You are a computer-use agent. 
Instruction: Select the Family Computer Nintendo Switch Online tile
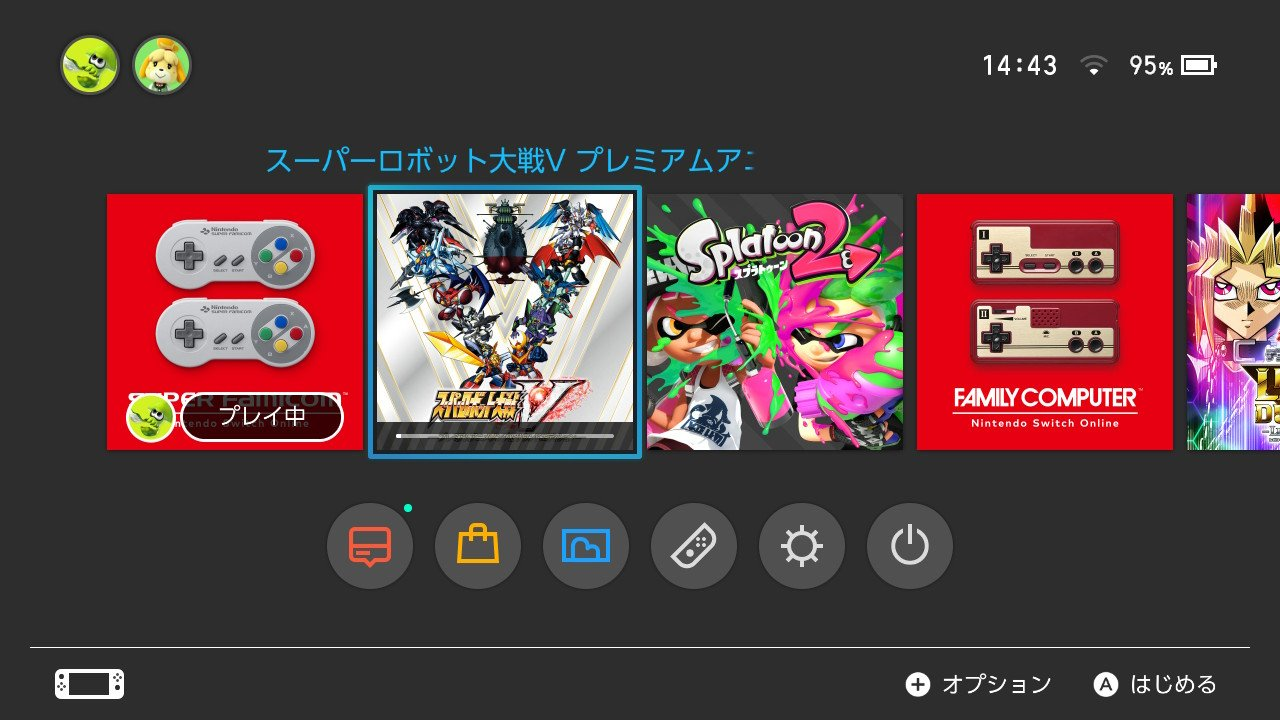pos(1045,322)
